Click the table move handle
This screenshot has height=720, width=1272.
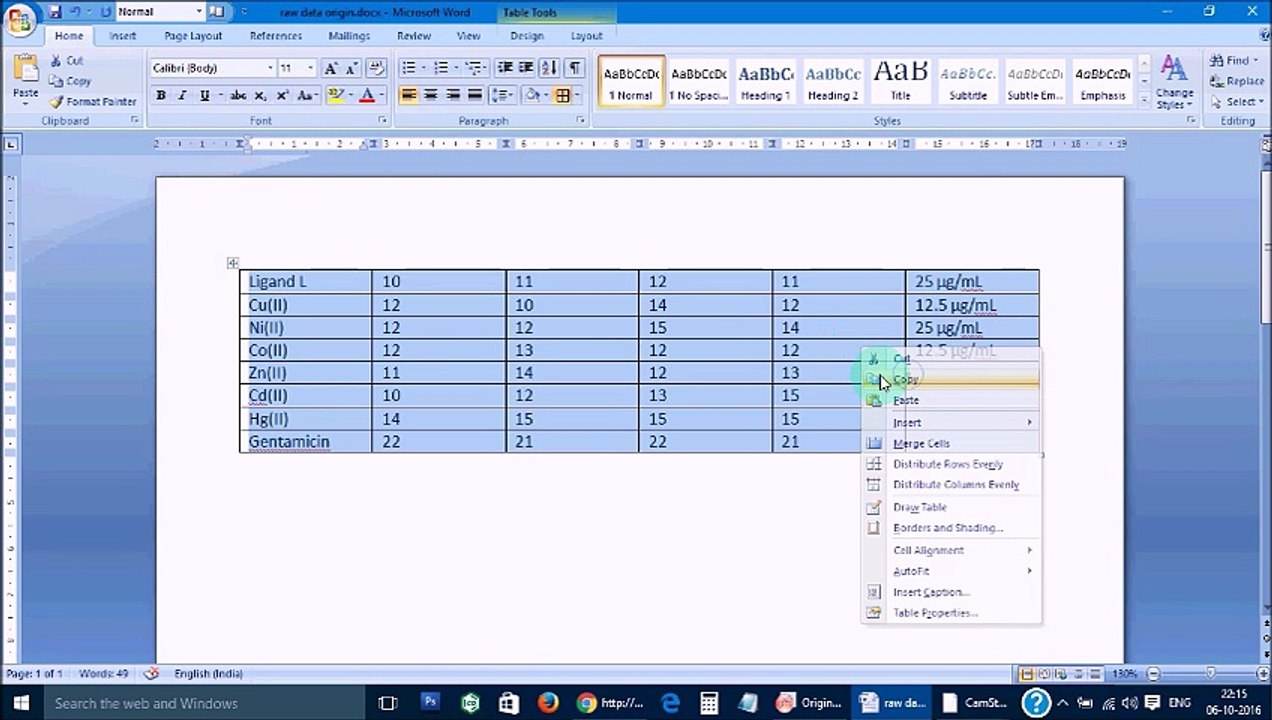pos(232,263)
